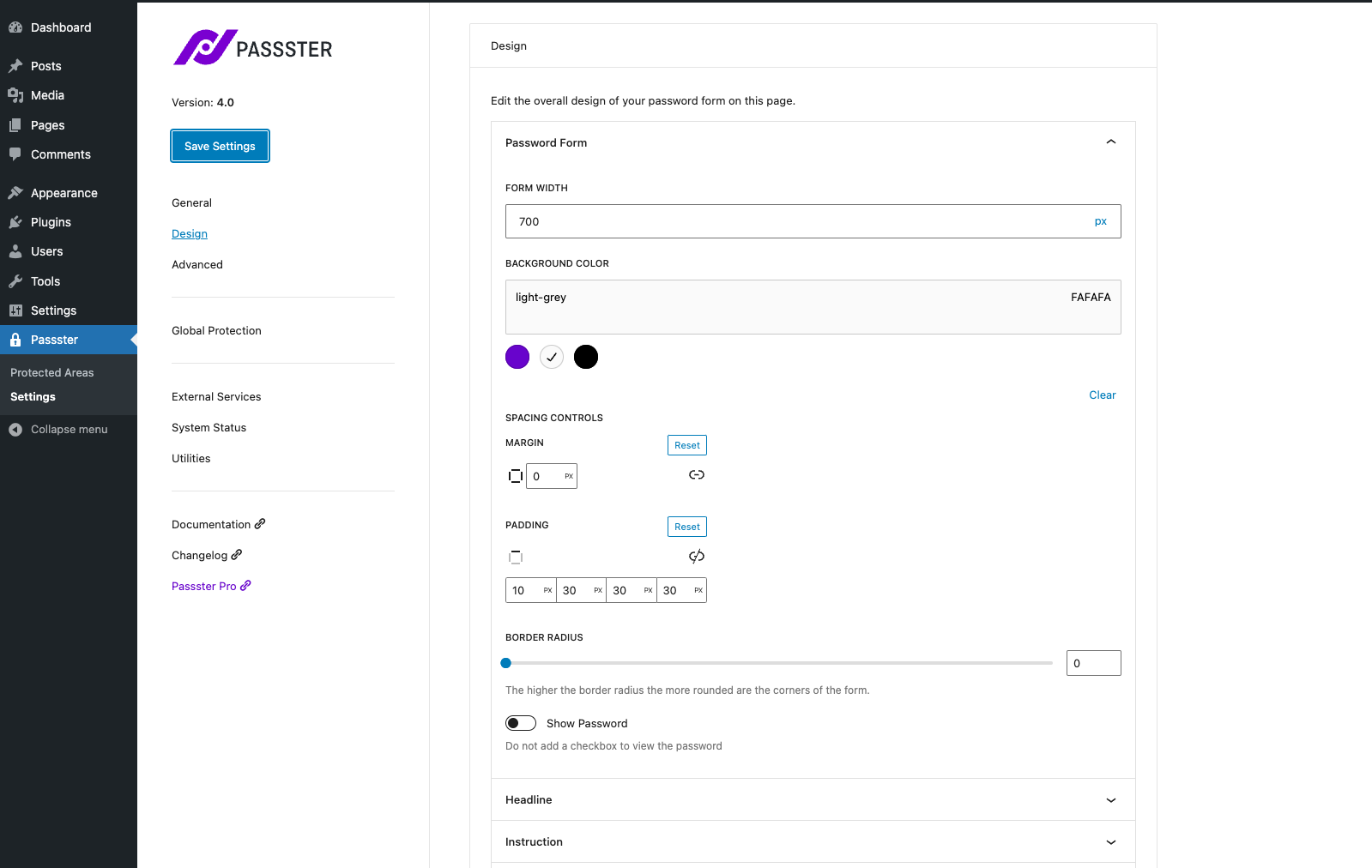Open the Appearance menu icon
This screenshot has height=868, width=1372.
click(x=15, y=193)
